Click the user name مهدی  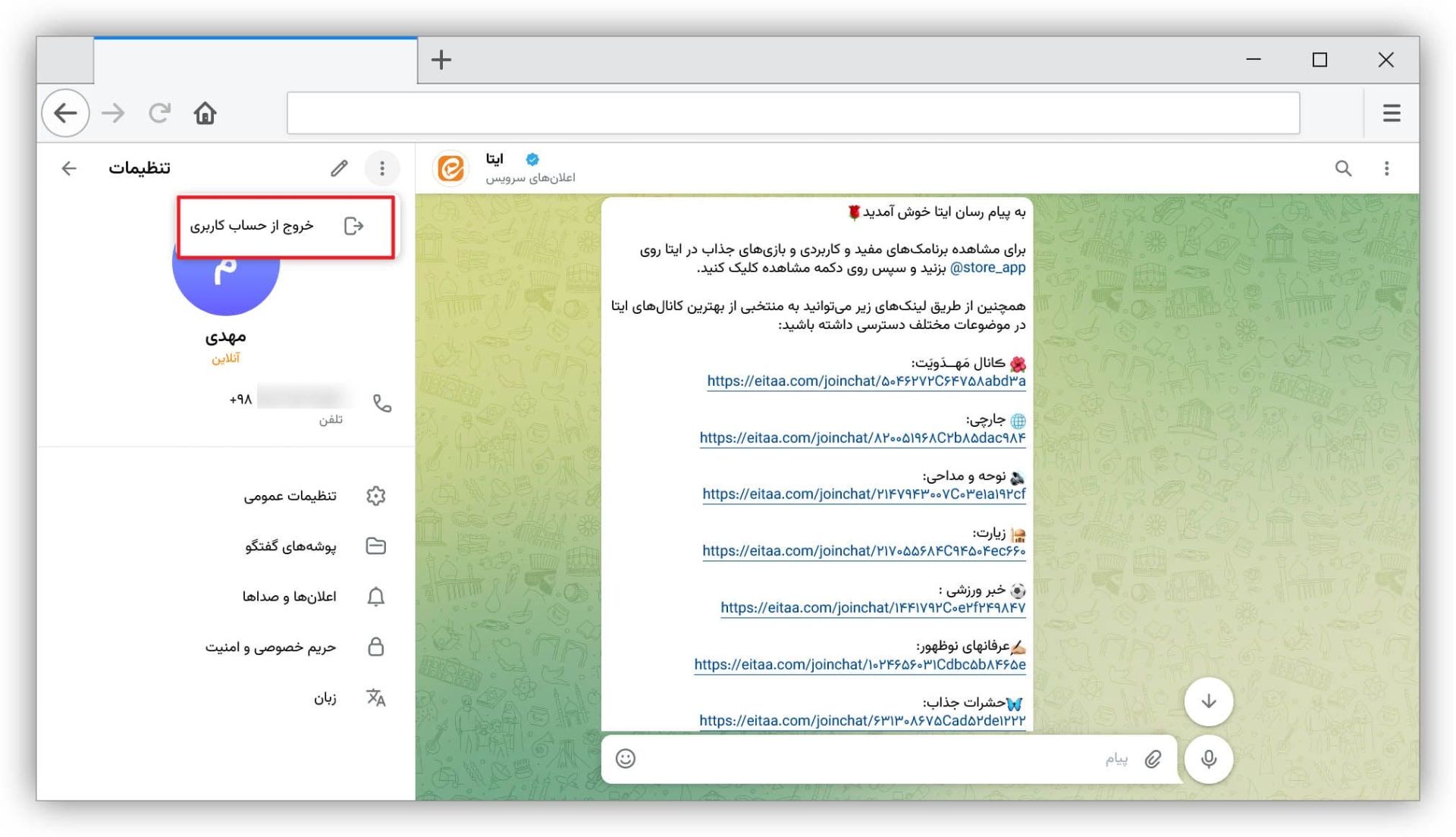[x=225, y=336]
